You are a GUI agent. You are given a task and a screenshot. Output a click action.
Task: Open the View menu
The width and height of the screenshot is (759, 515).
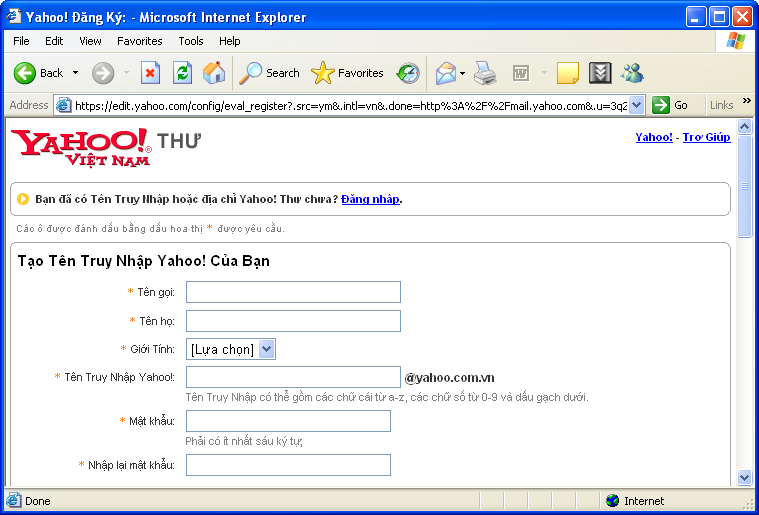coord(91,41)
